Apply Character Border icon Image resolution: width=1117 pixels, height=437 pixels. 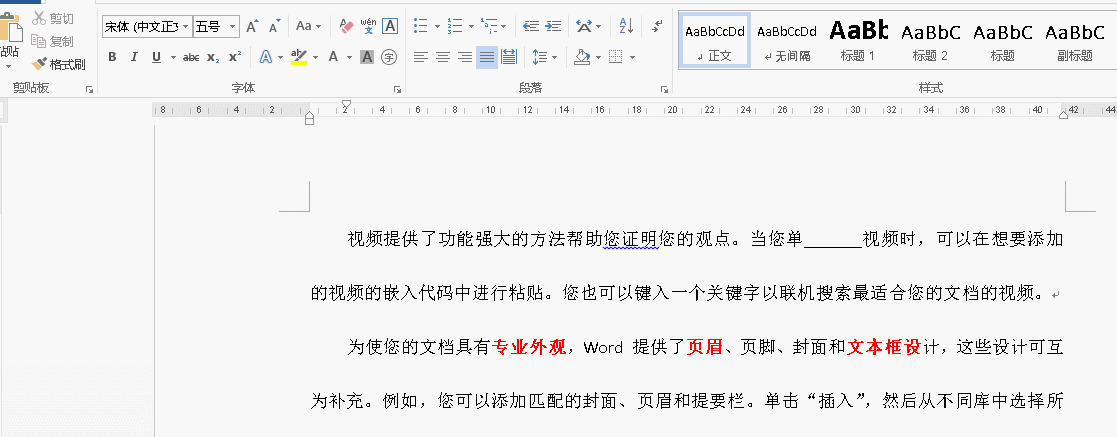click(x=390, y=26)
